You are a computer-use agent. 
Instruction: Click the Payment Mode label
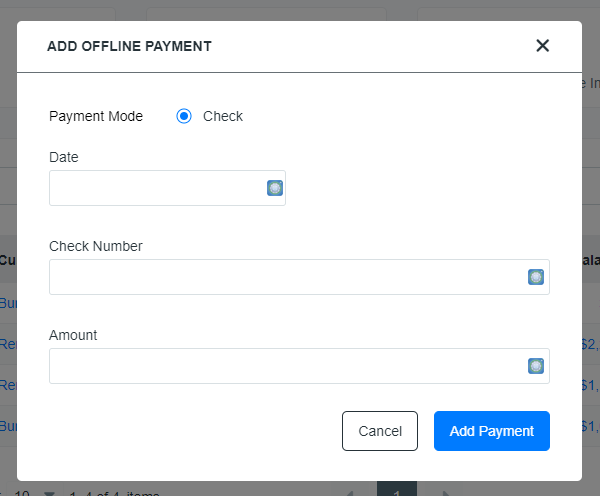pyautogui.click(x=96, y=116)
